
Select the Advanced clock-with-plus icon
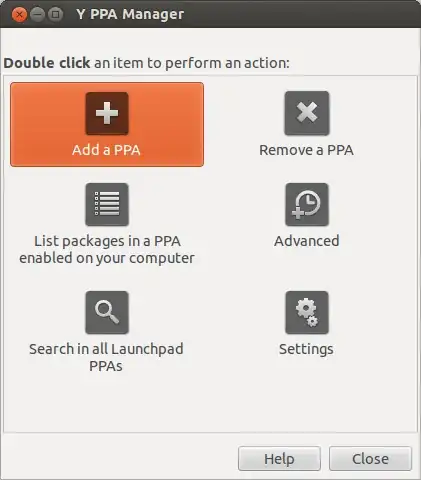click(307, 204)
